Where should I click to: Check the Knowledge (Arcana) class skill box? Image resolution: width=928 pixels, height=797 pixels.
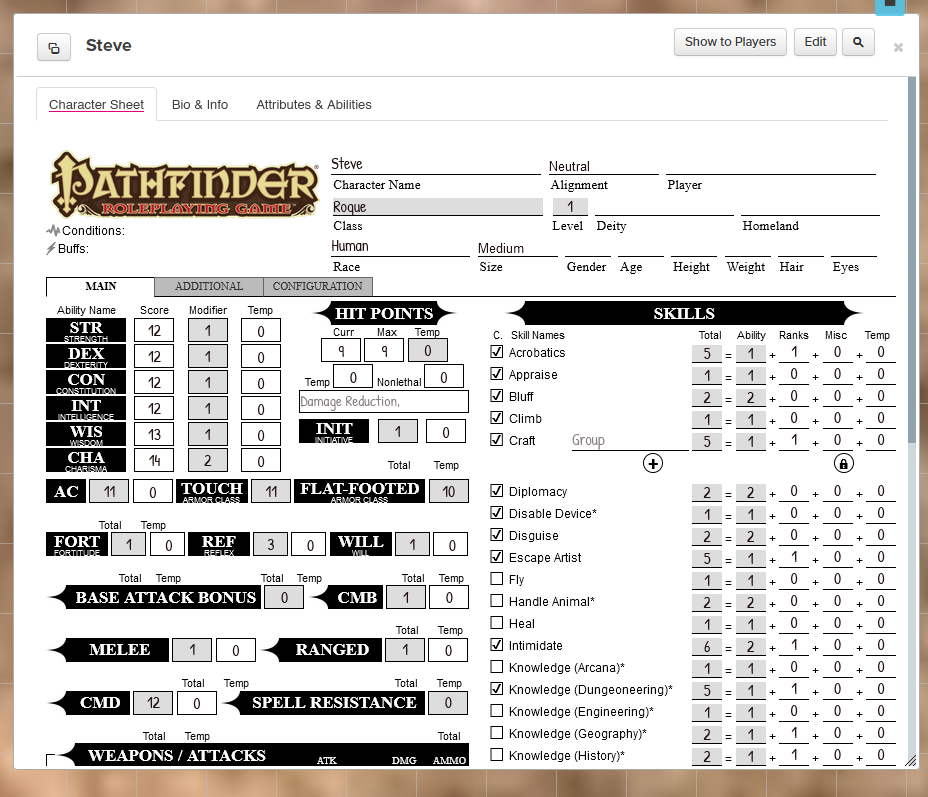pyautogui.click(x=497, y=667)
